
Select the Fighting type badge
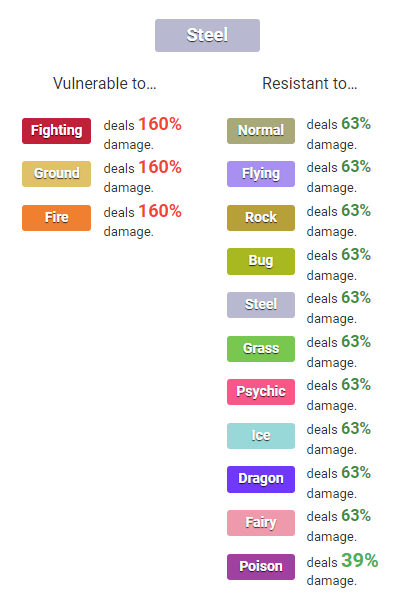tap(56, 131)
